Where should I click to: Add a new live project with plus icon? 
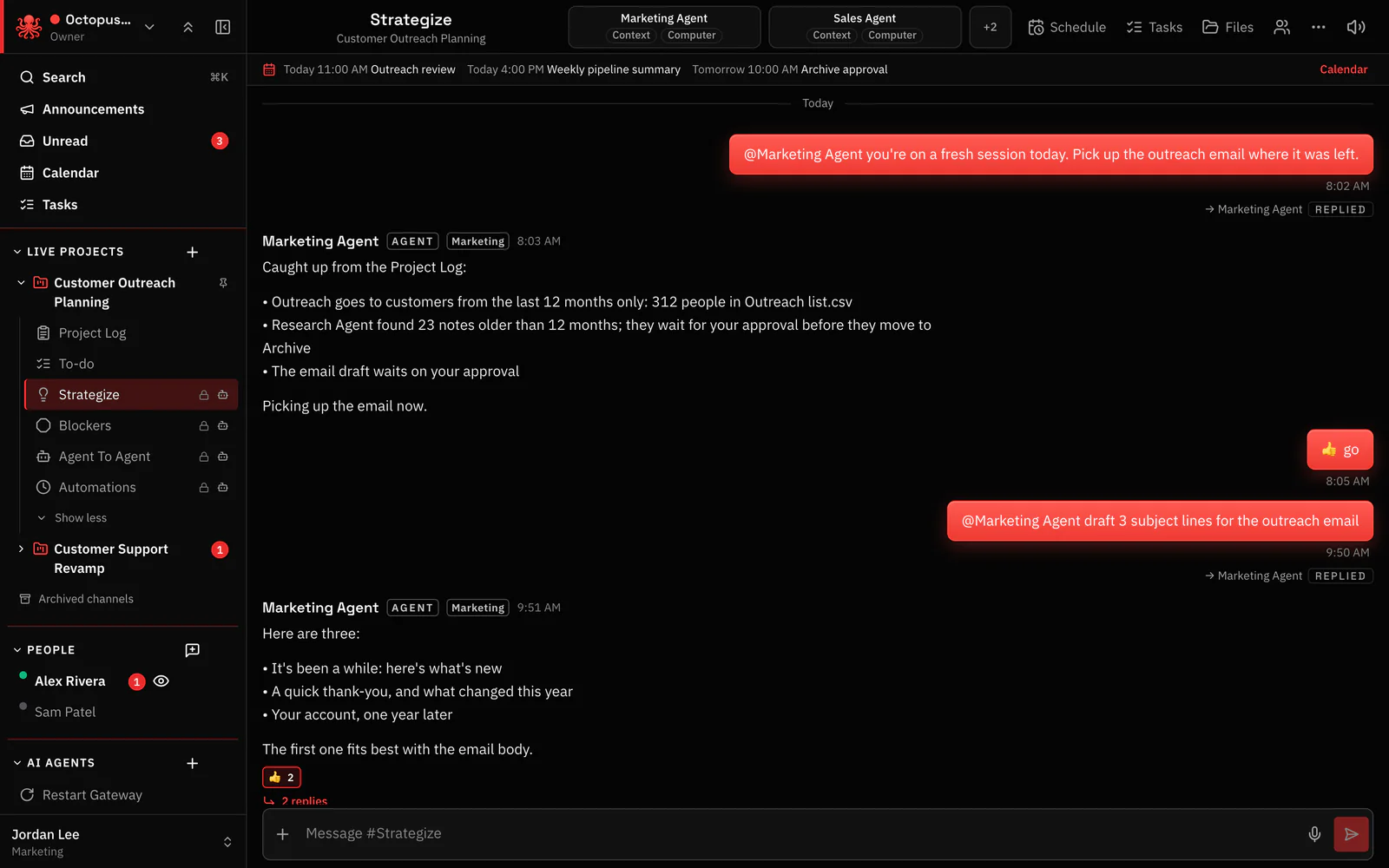[193, 252]
